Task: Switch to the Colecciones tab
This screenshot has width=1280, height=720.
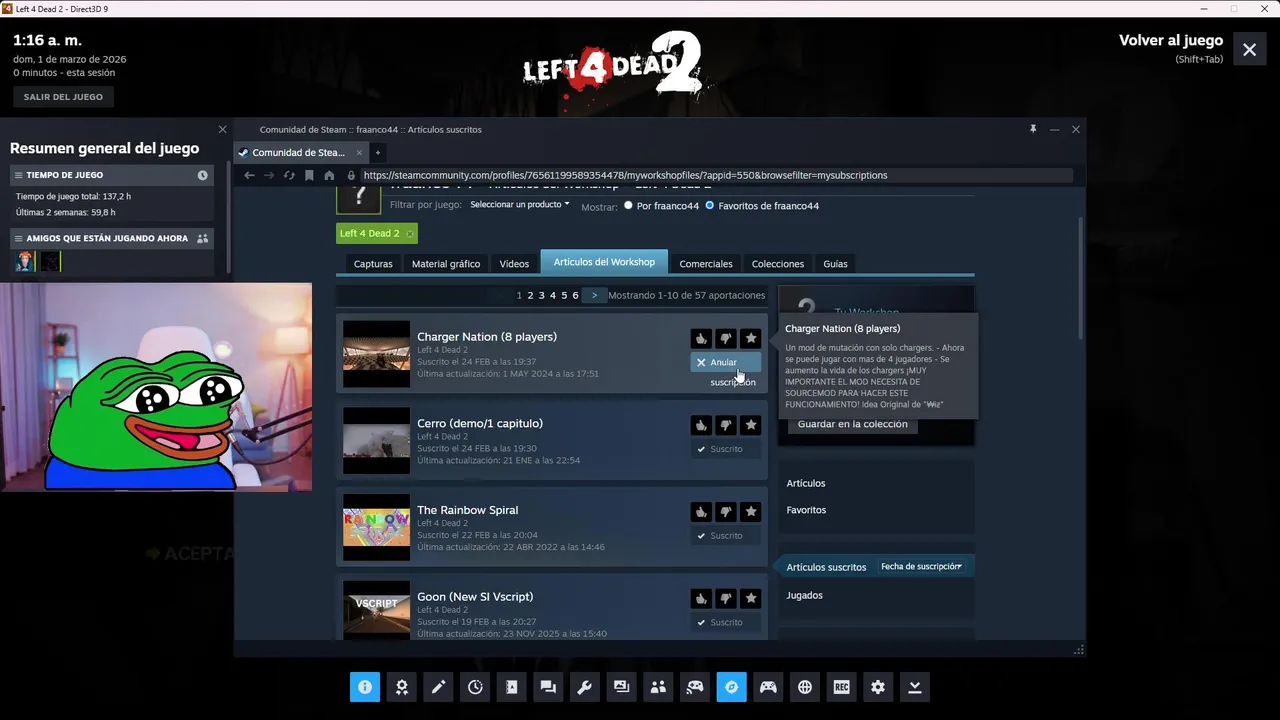Action: pyautogui.click(x=778, y=264)
